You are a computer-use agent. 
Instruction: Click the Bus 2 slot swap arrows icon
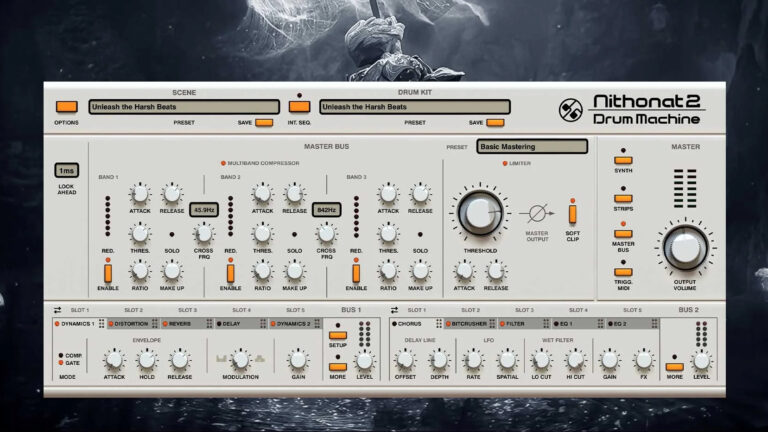coord(394,310)
